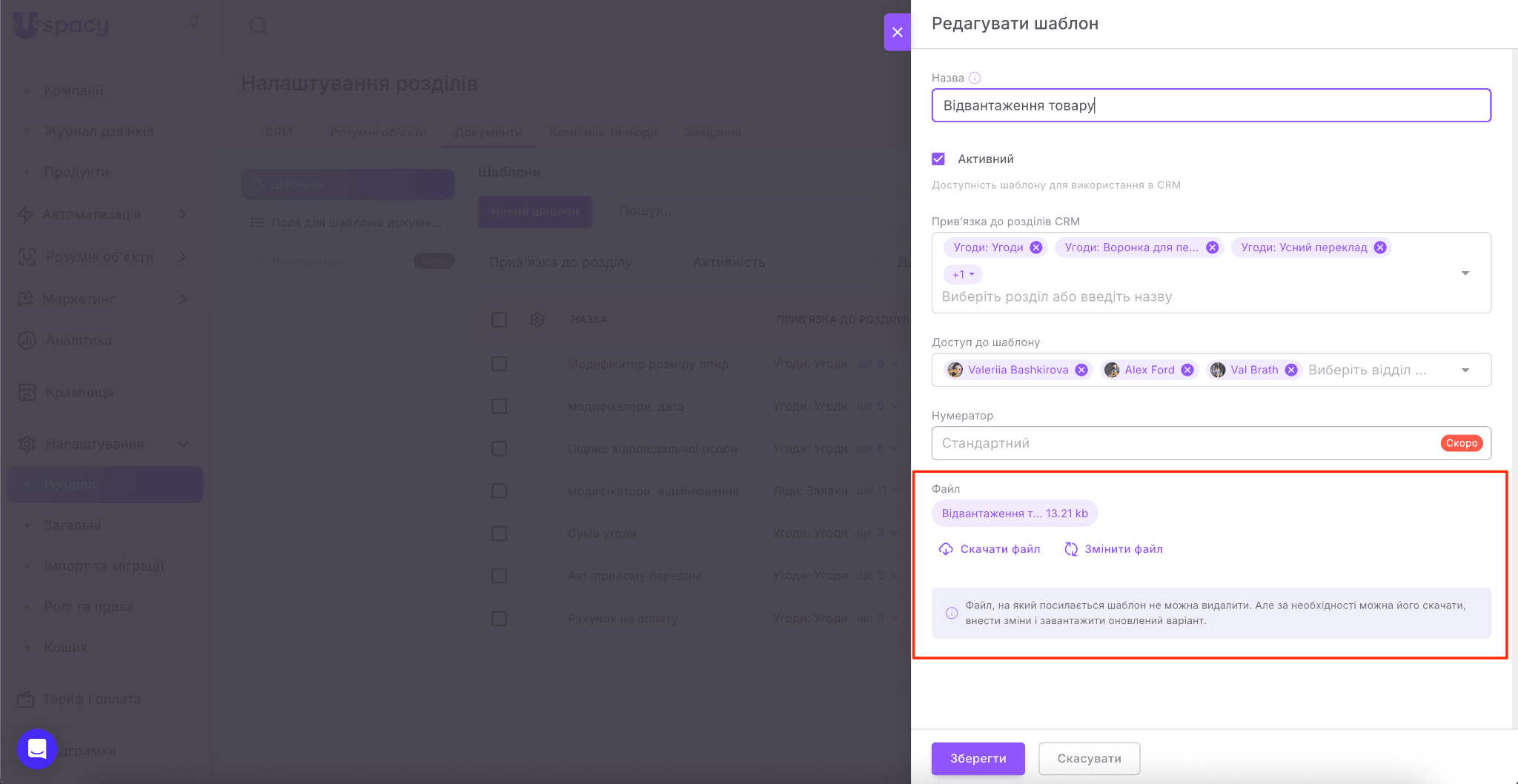Click the change file refresh icon
1518x784 pixels.
coord(1071,549)
